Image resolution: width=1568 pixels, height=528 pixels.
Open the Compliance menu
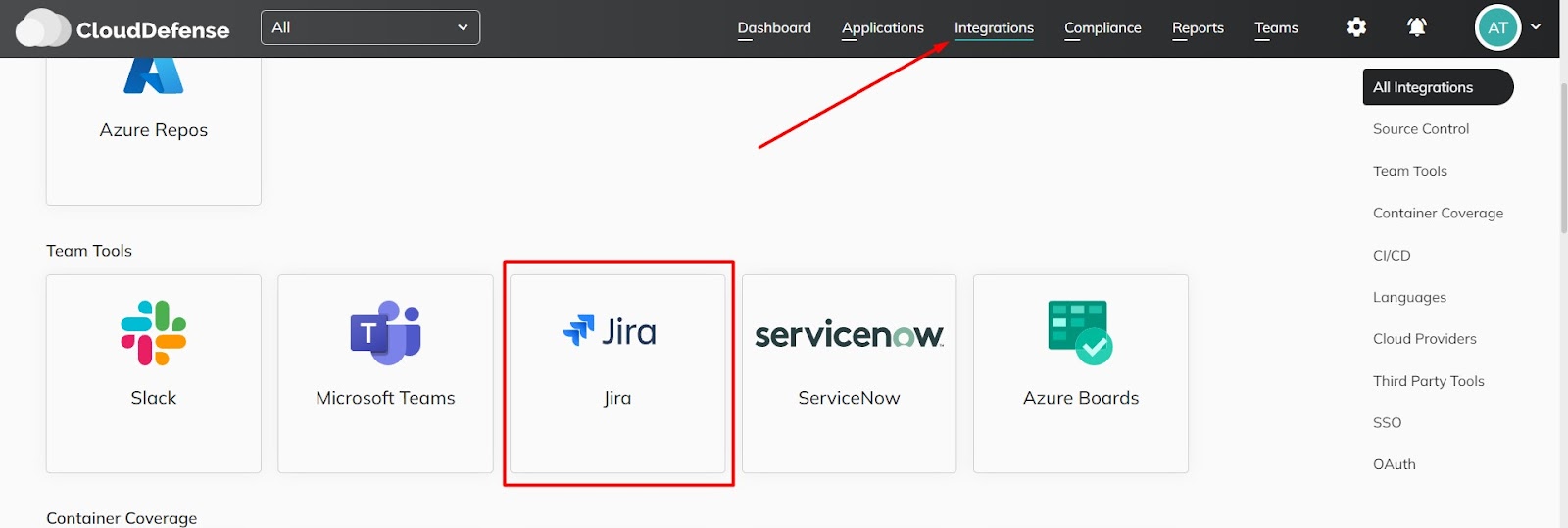pyautogui.click(x=1102, y=28)
